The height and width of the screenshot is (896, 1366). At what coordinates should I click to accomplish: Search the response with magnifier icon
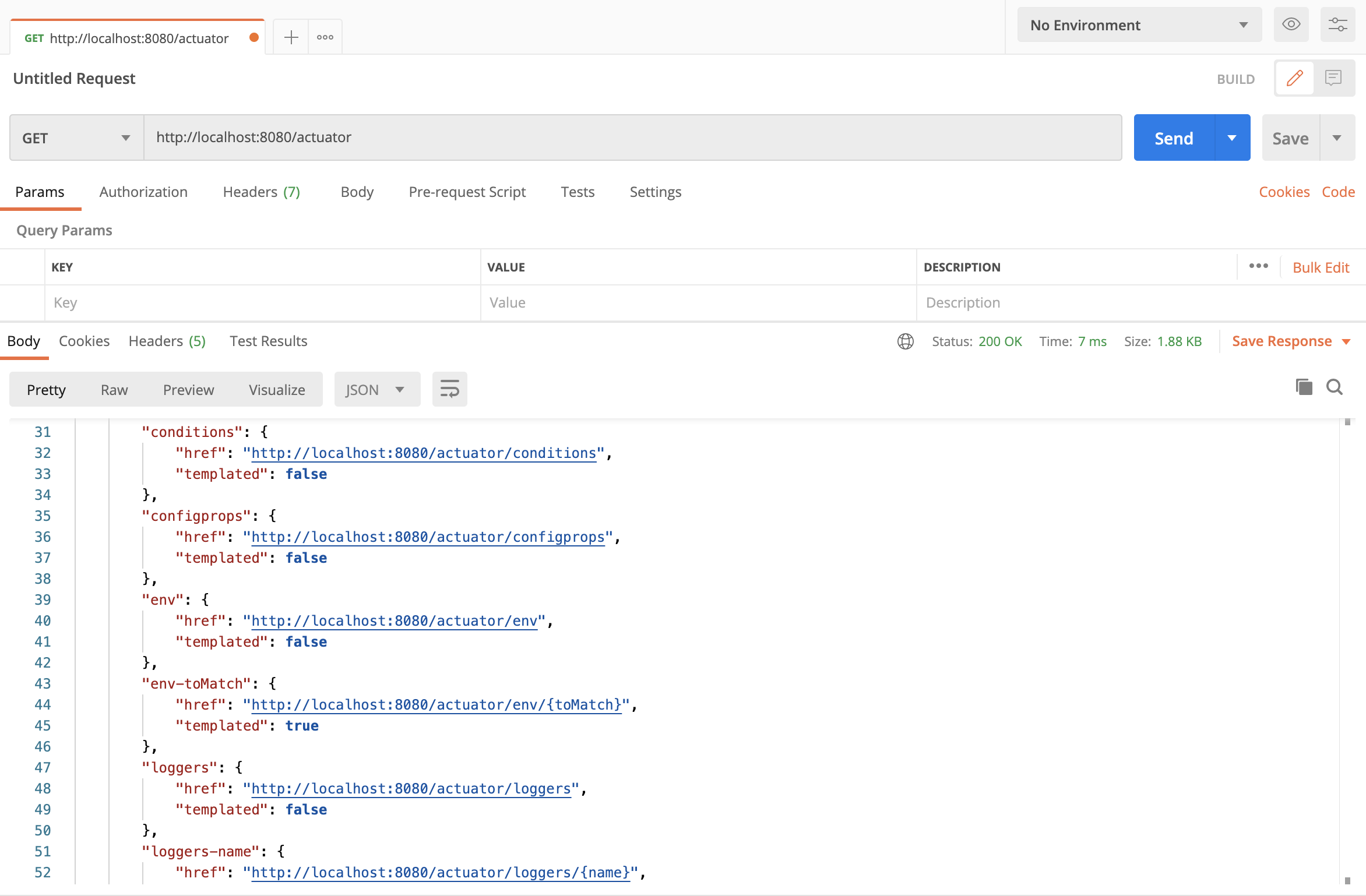(x=1335, y=387)
